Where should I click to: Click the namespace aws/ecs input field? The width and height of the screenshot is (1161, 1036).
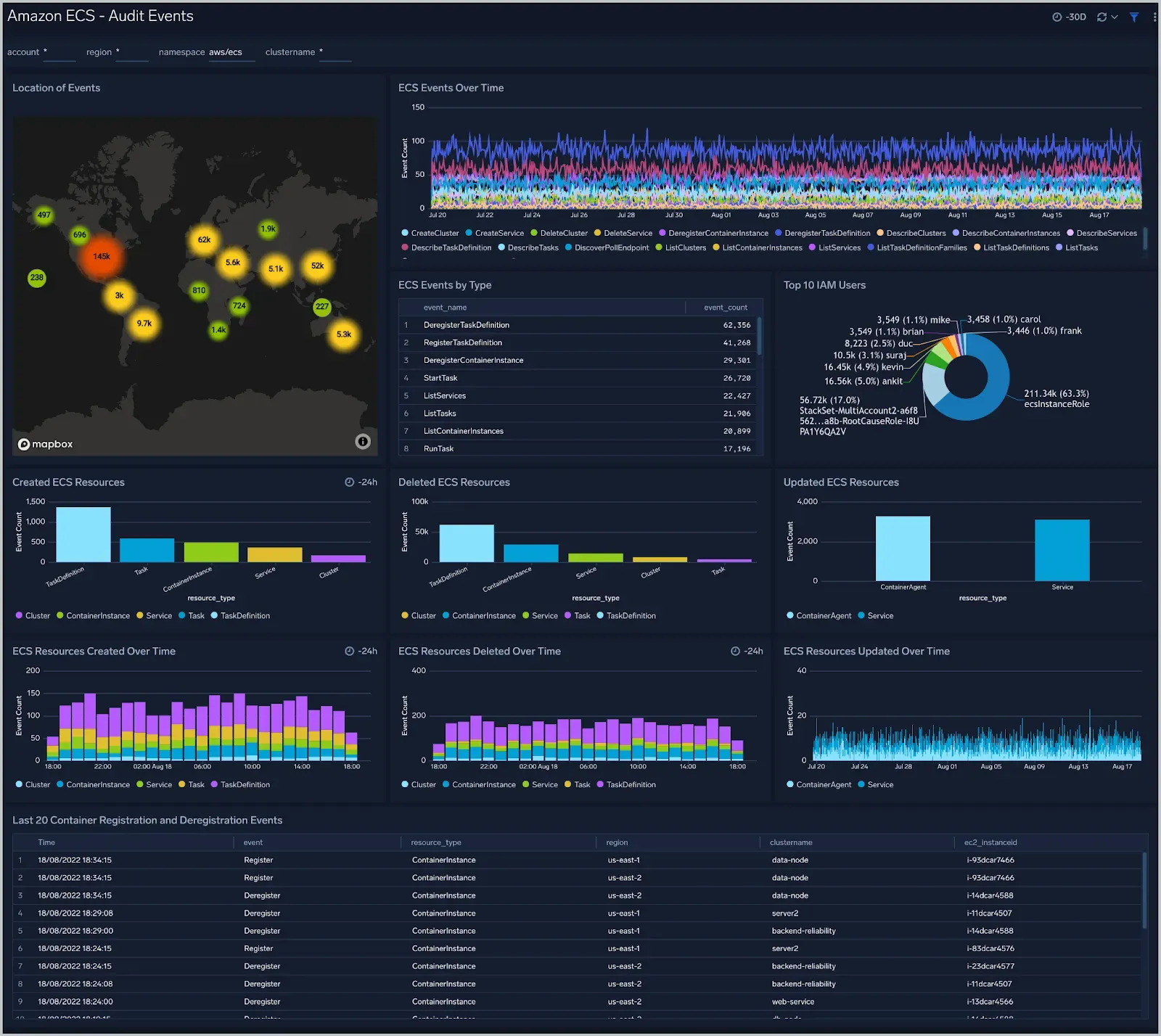[231, 52]
